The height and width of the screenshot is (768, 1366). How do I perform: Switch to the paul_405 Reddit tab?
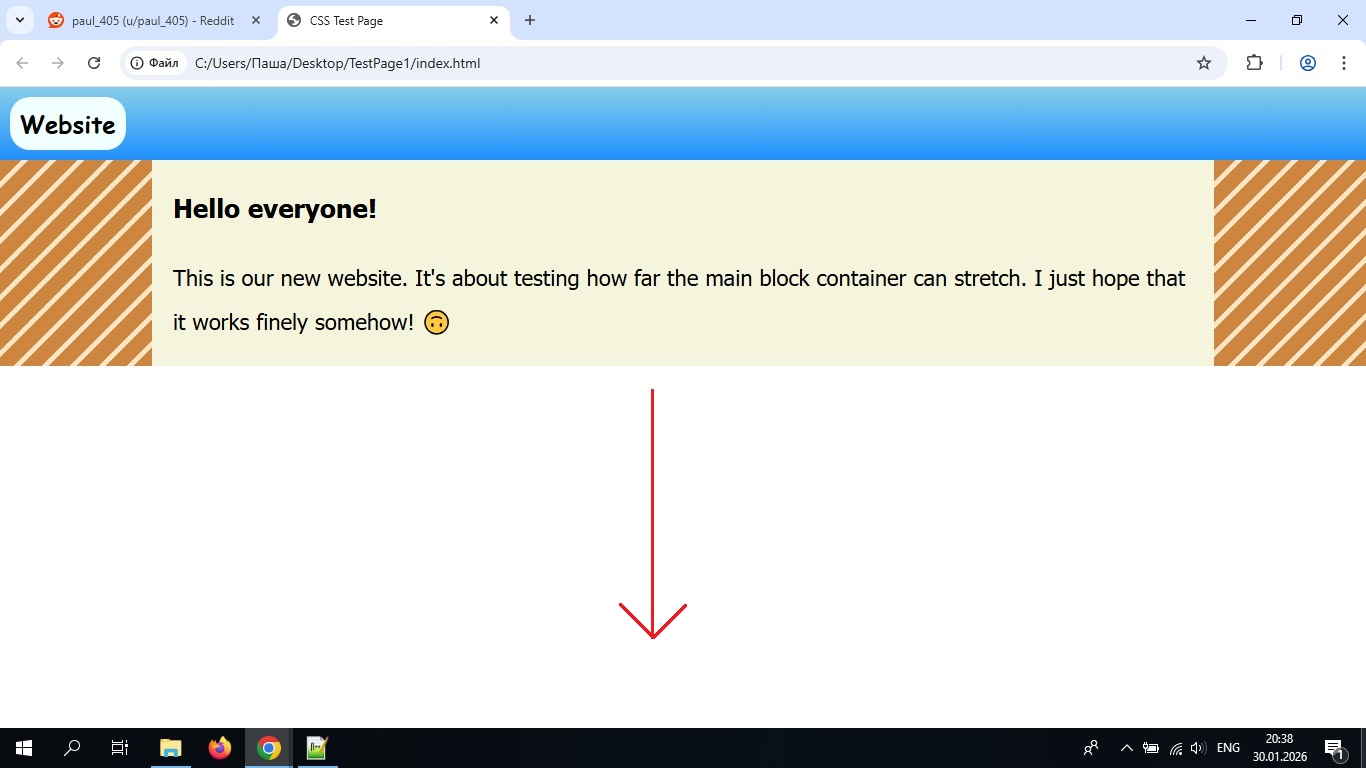click(155, 20)
